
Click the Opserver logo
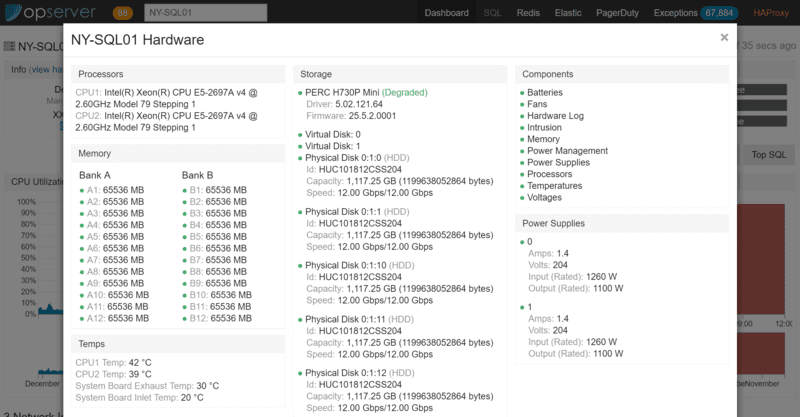point(50,12)
